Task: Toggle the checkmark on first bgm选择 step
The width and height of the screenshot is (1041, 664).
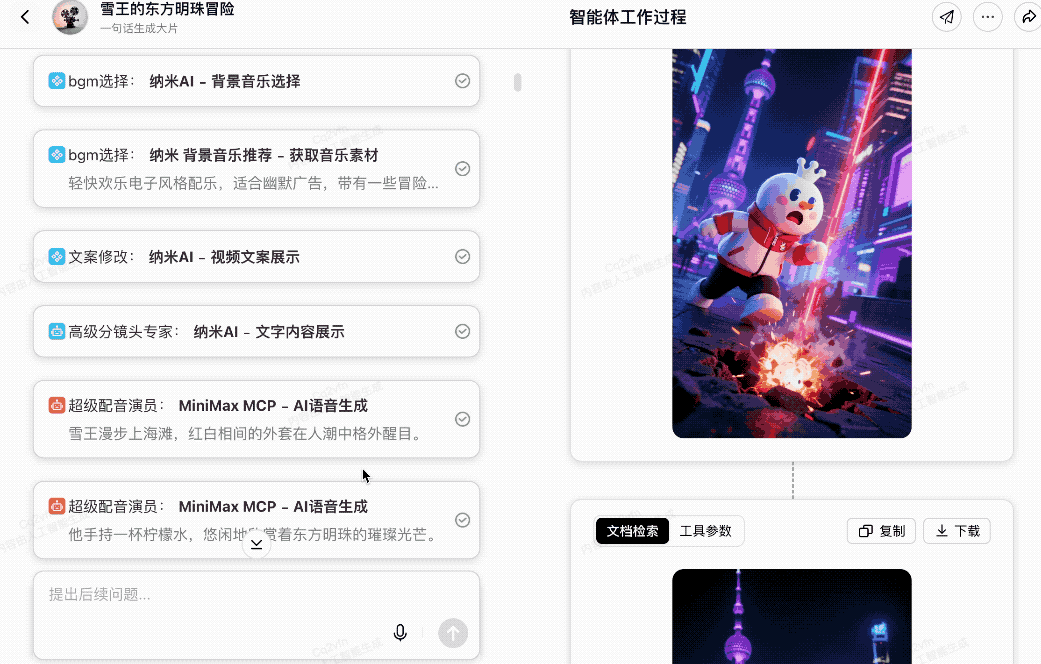Action: [462, 80]
